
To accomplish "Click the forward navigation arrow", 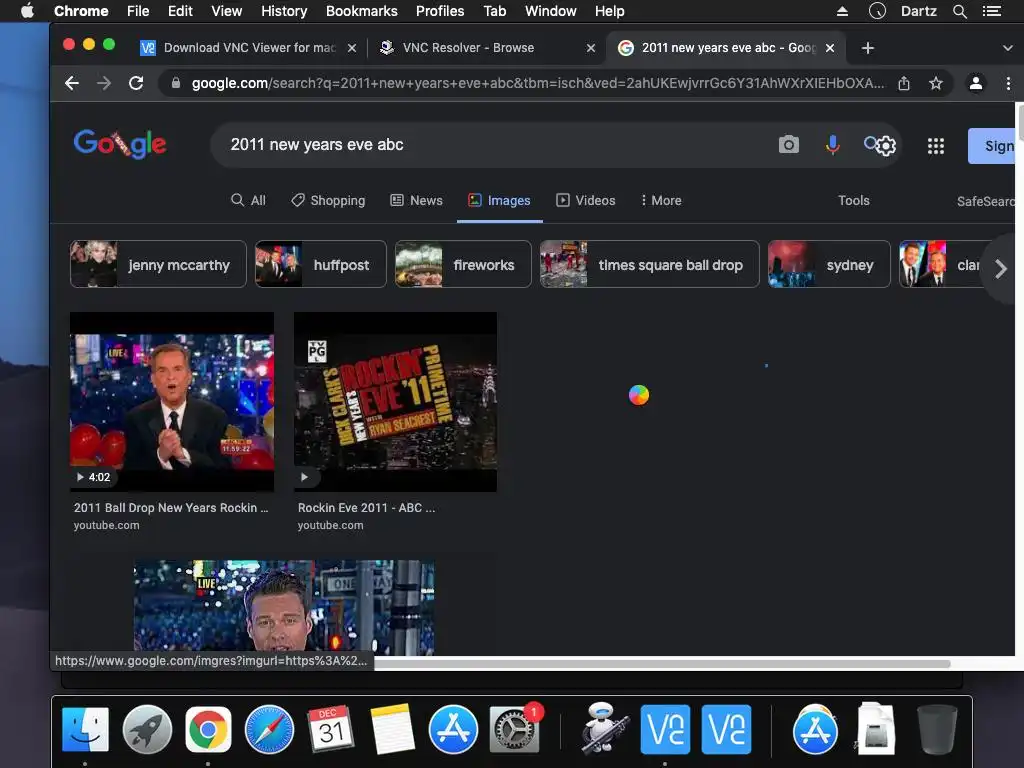I will (104, 83).
